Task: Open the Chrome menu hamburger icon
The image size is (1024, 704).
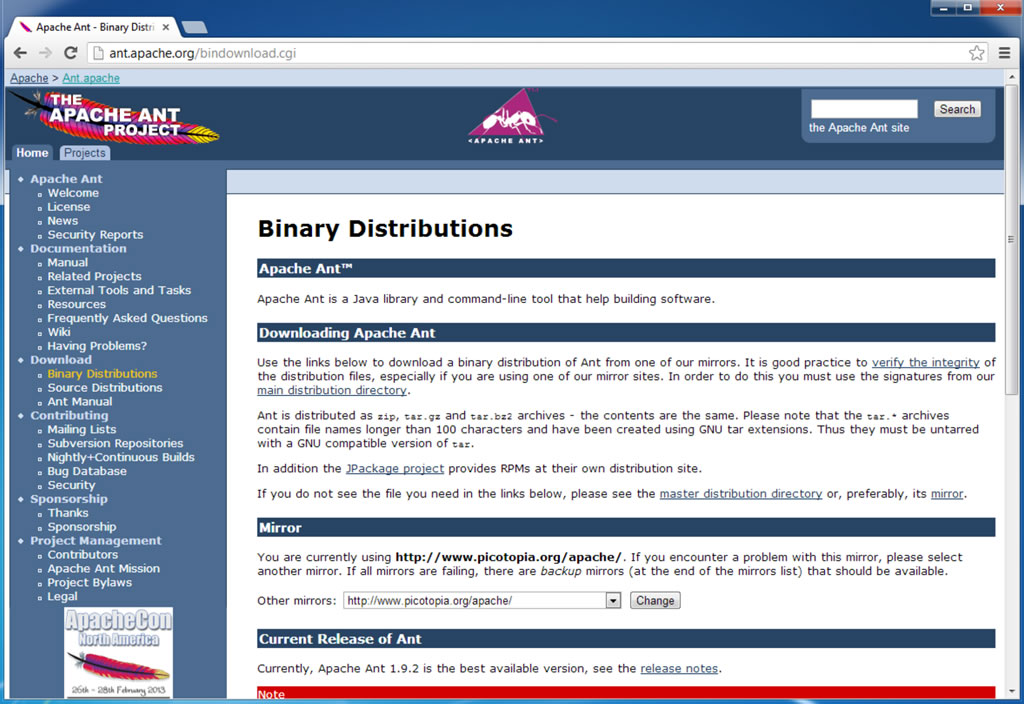Action: click(1004, 53)
